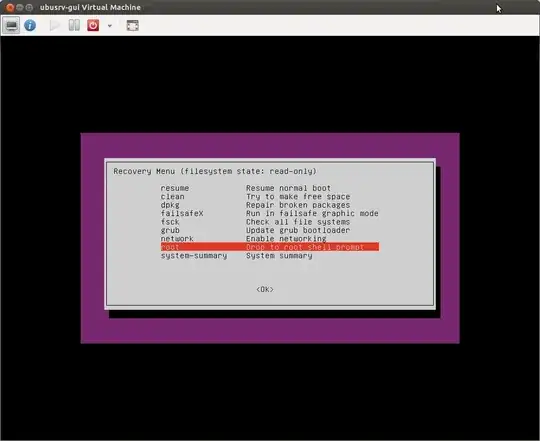Click 'Check all file systems' text

[x=298, y=222]
